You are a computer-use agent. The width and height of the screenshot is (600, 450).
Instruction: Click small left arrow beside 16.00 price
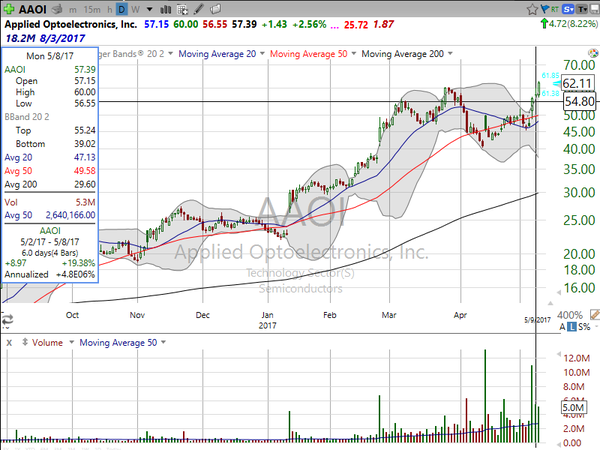click(559, 292)
